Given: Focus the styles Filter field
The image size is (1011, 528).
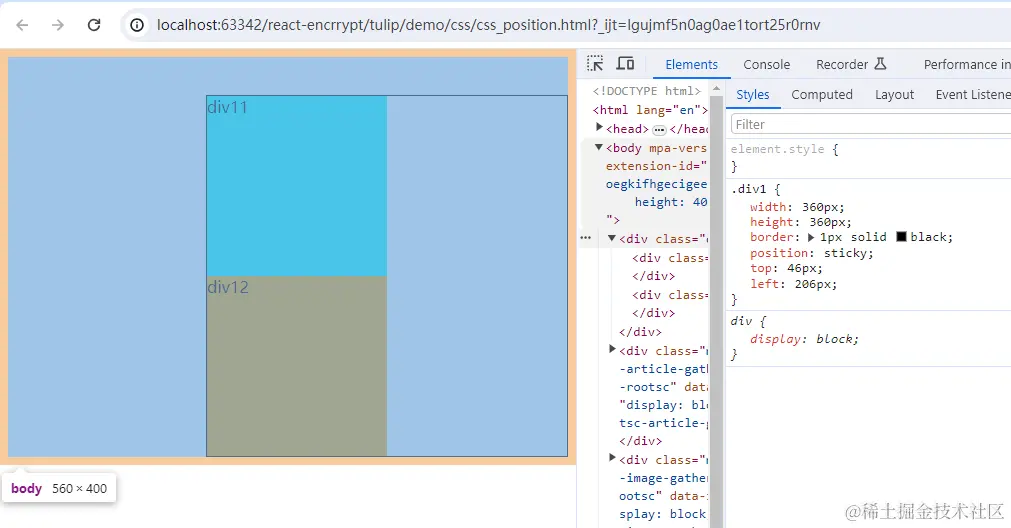Looking at the screenshot, I should (x=871, y=124).
